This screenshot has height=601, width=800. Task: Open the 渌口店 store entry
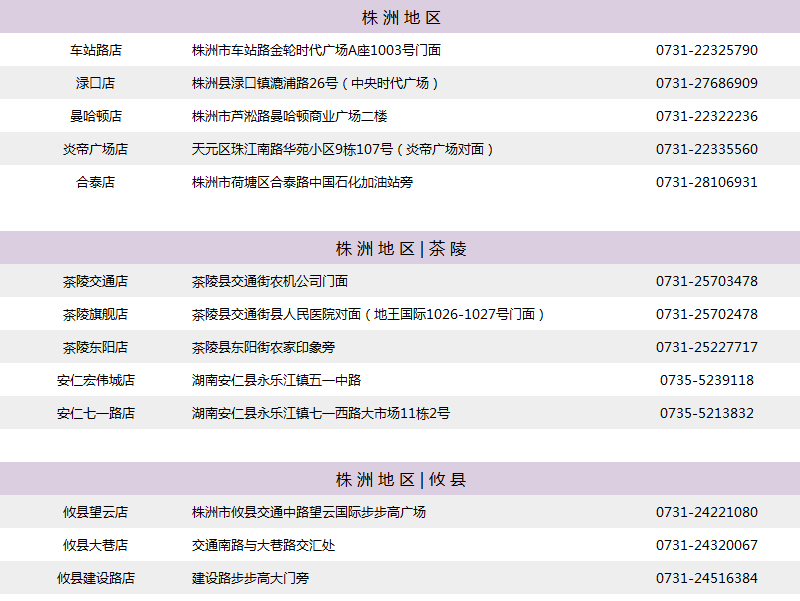coord(96,83)
